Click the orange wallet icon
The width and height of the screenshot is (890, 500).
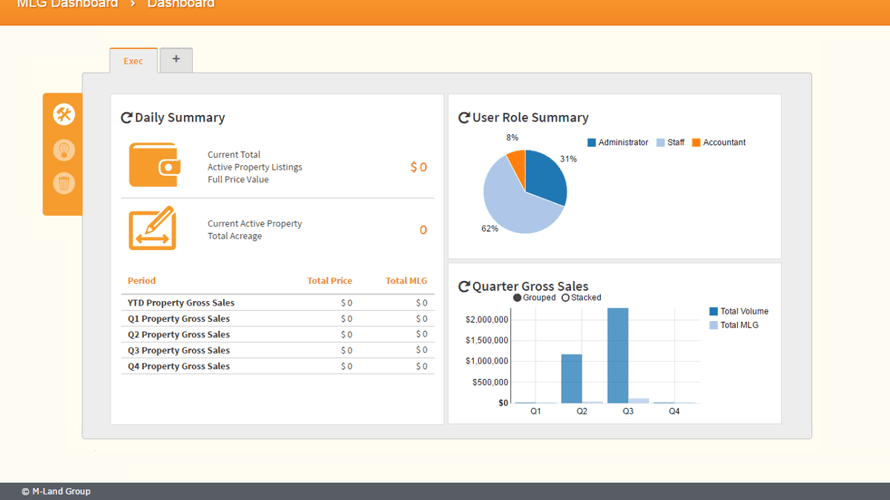point(154,165)
